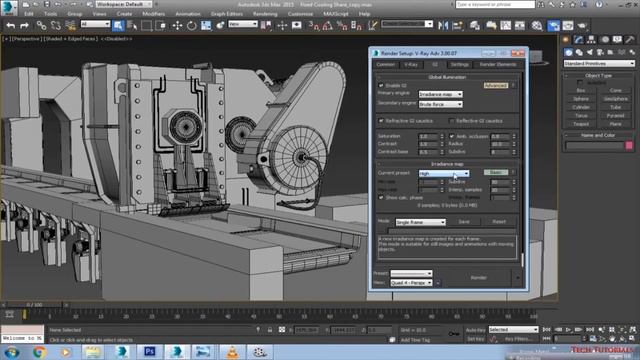Switch to the Hierarchy command panel tab
This screenshot has height=360, width=640.
tap(591, 40)
